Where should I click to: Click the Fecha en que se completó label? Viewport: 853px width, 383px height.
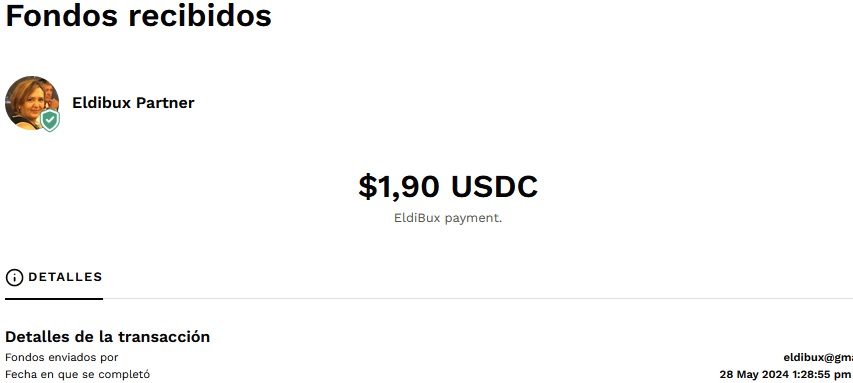[77, 374]
